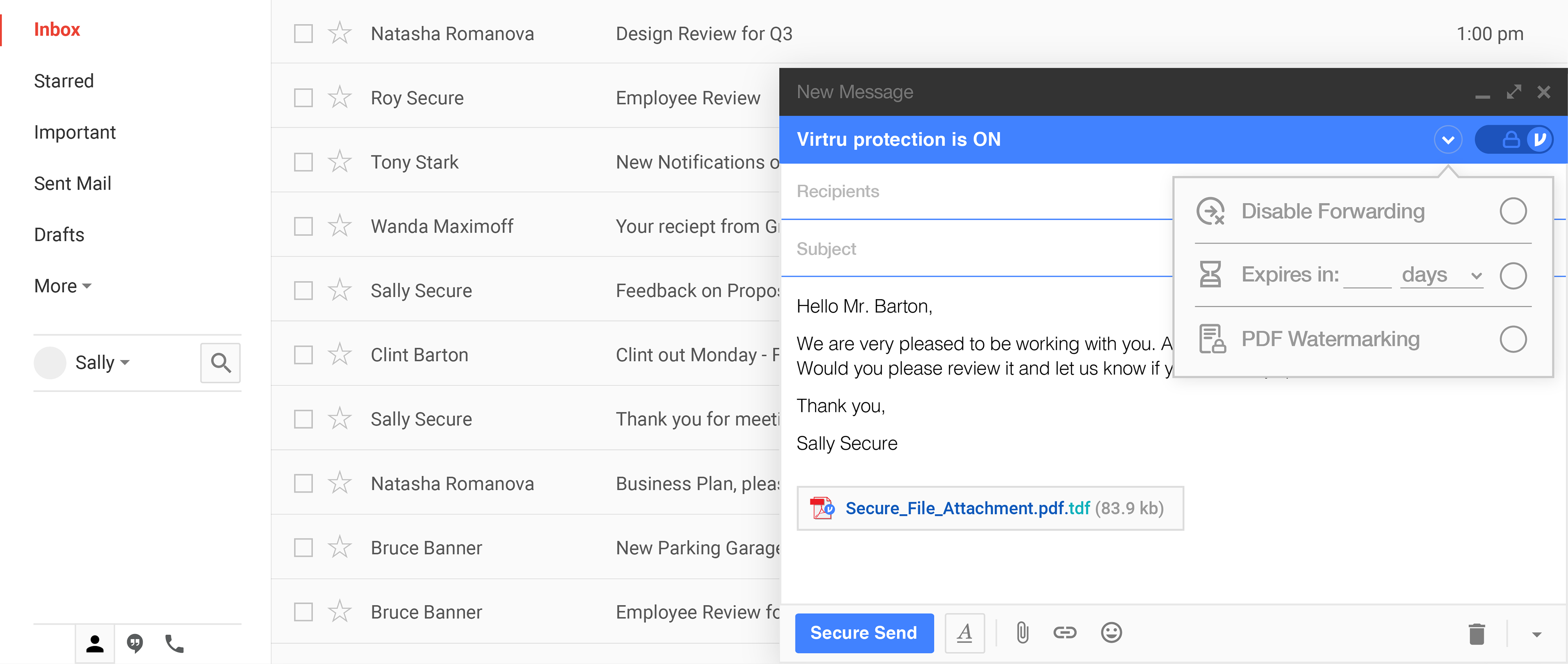Select the Wanda Maximoff email checkbox
The height and width of the screenshot is (664, 1568).
[303, 227]
